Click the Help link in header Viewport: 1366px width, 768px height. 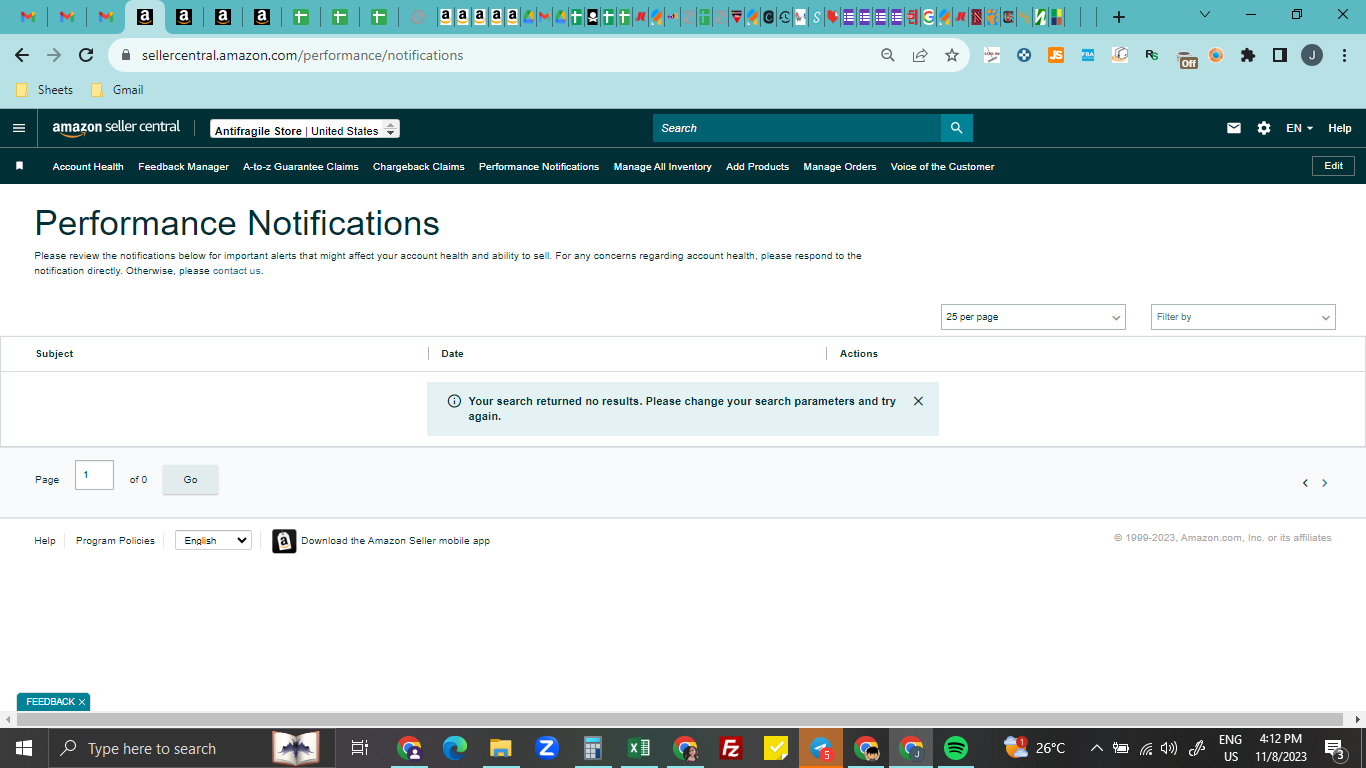[x=1340, y=128]
